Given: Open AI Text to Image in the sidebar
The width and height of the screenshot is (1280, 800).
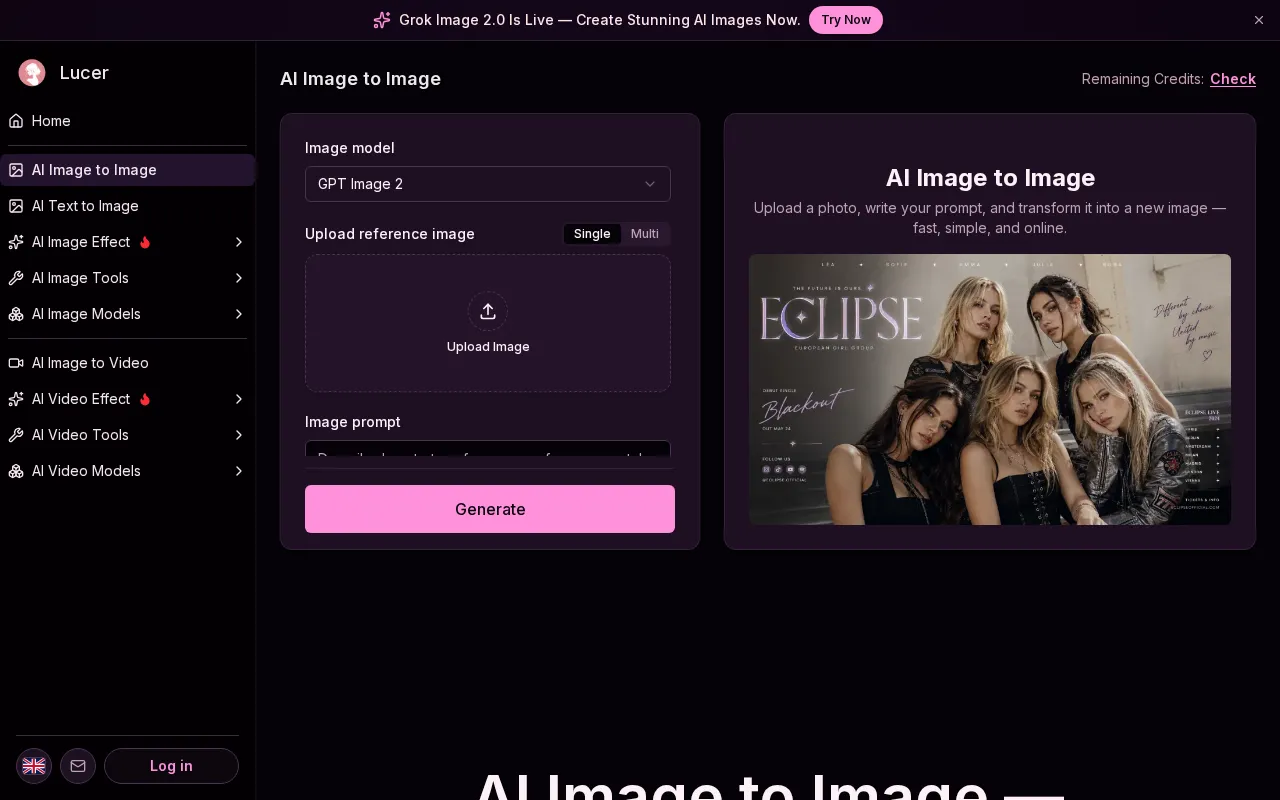Looking at the screenshot, I should (x=127, y=206).
